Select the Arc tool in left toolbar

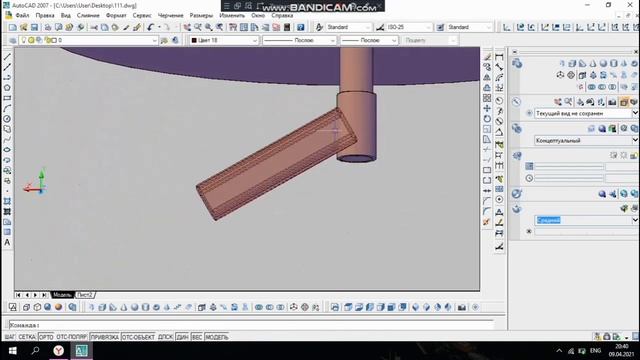pyautogui.click(x=7, y=109)
